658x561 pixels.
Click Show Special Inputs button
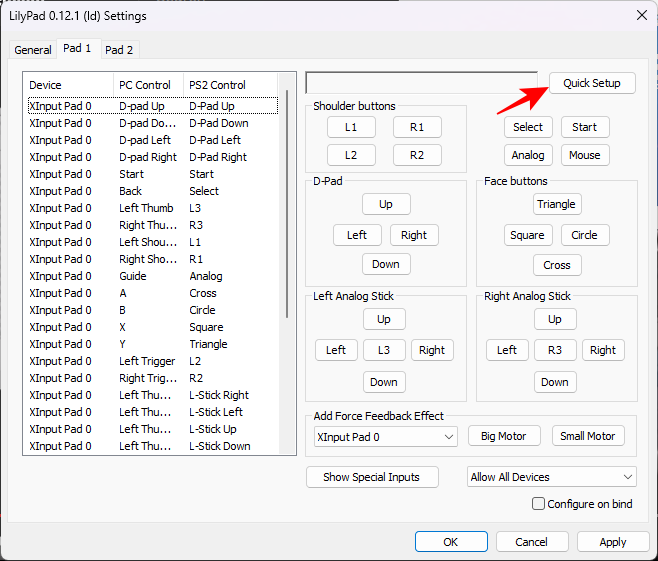372,477
